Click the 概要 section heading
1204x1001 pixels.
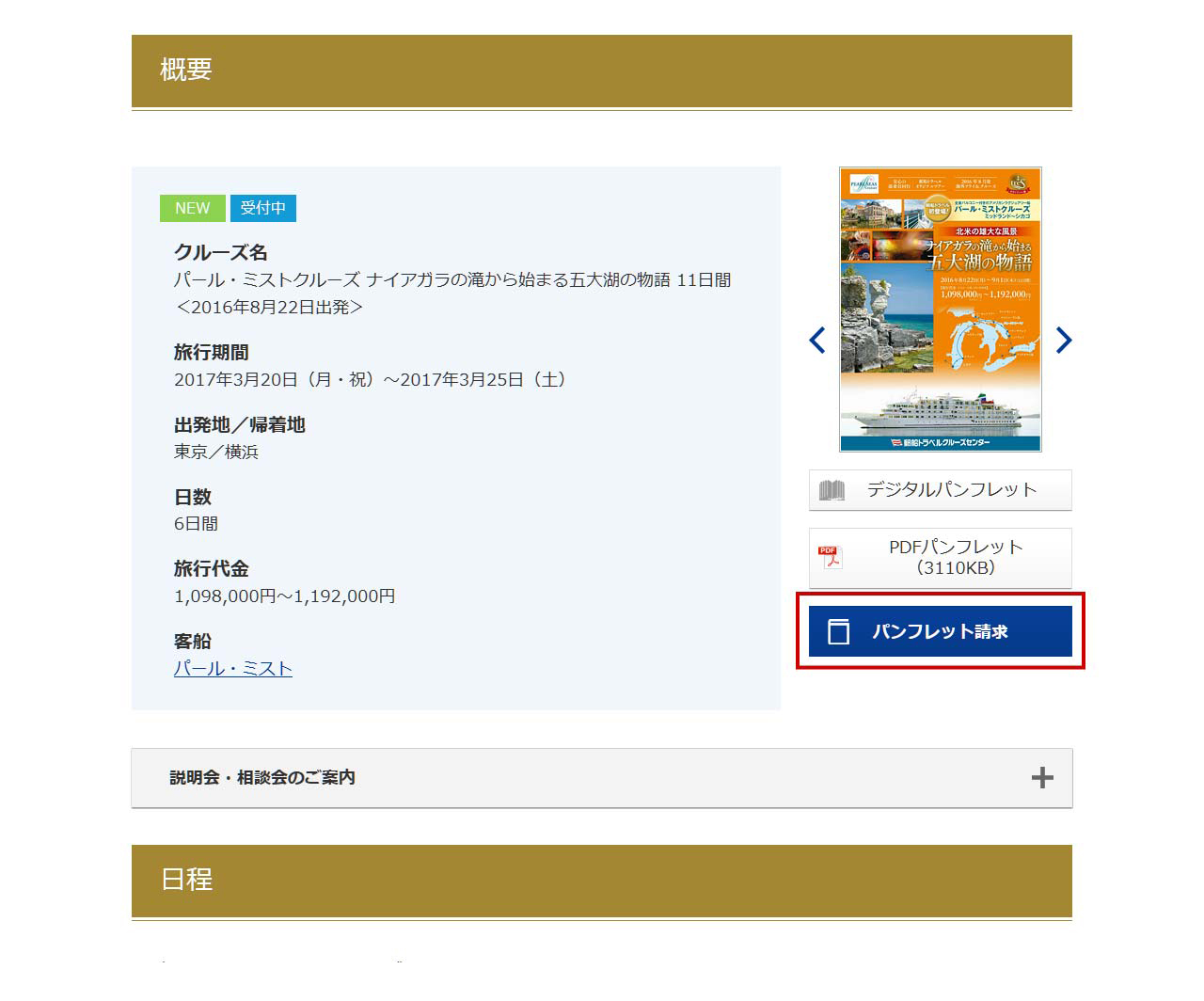[x=186, y=70]
